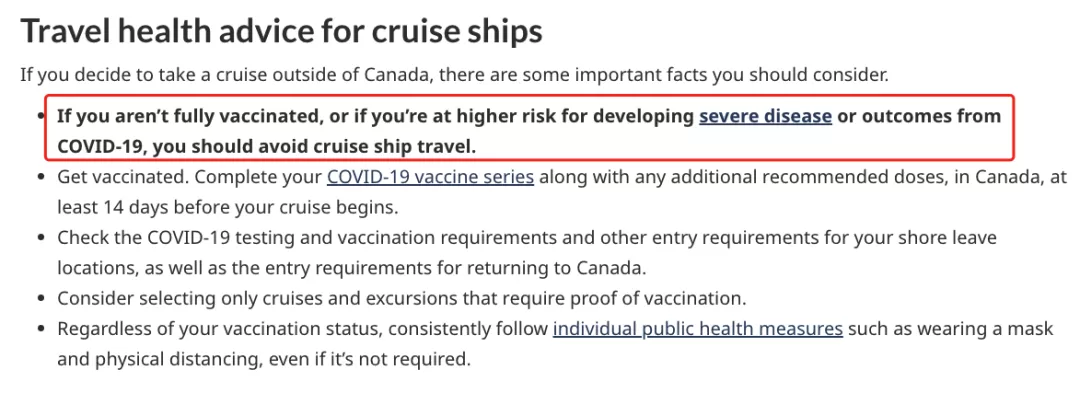Open "individual public health measures" link

(x=698, y=329)
